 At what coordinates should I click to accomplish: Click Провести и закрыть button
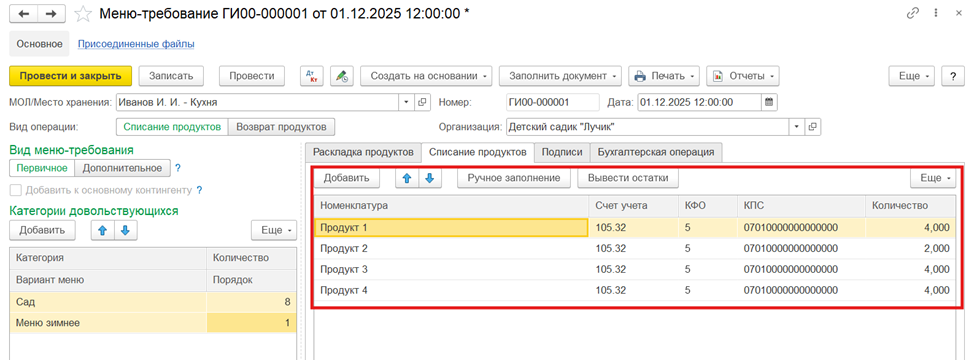pyautogui.click(x=70, y=76)
